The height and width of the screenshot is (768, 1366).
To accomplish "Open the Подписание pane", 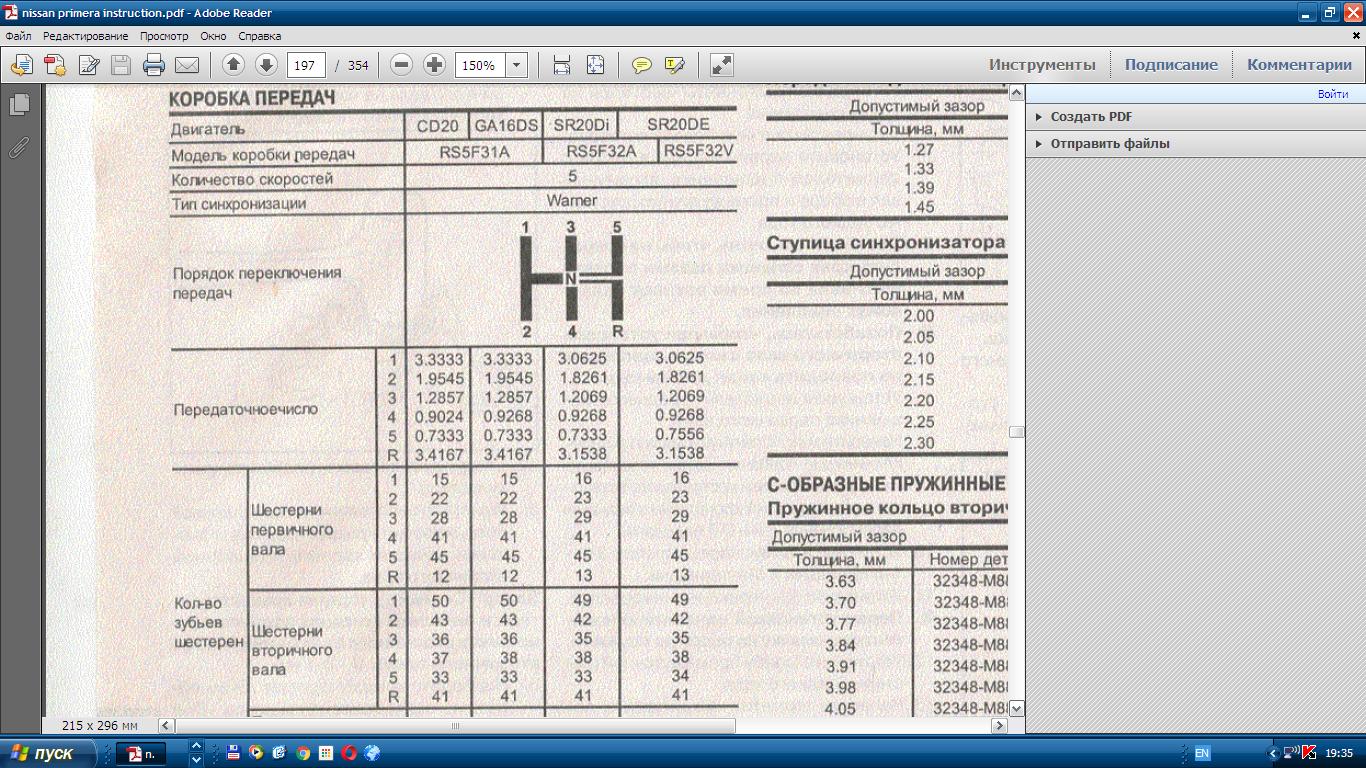I will [1171, 64].
